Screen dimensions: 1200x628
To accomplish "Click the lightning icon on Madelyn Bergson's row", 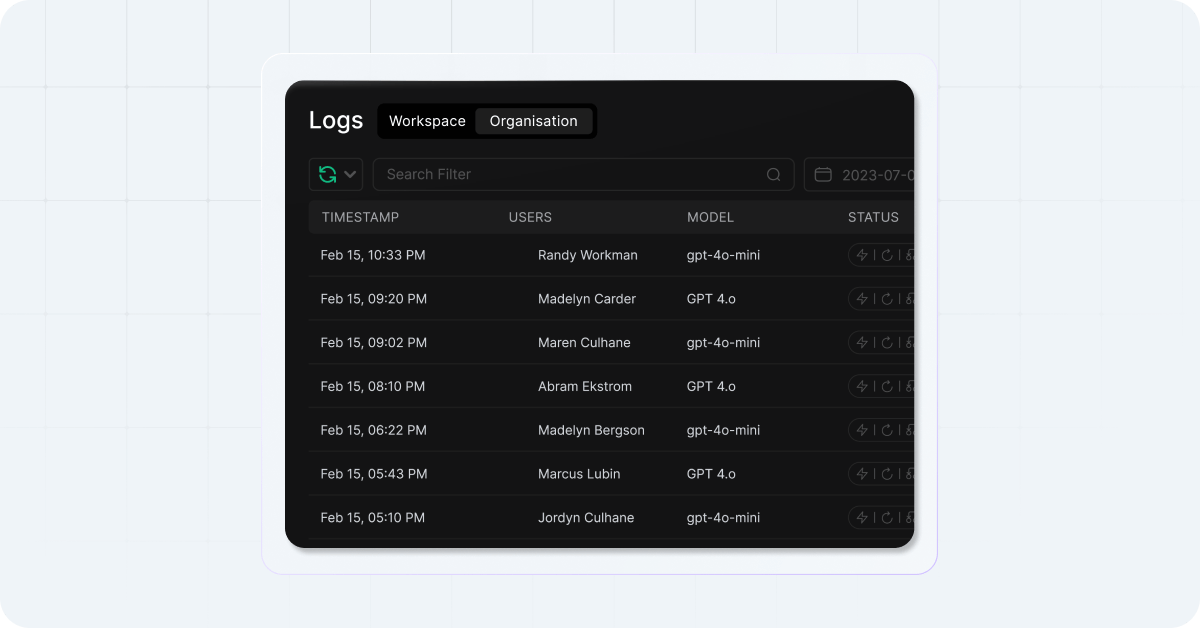I will 862,429.
